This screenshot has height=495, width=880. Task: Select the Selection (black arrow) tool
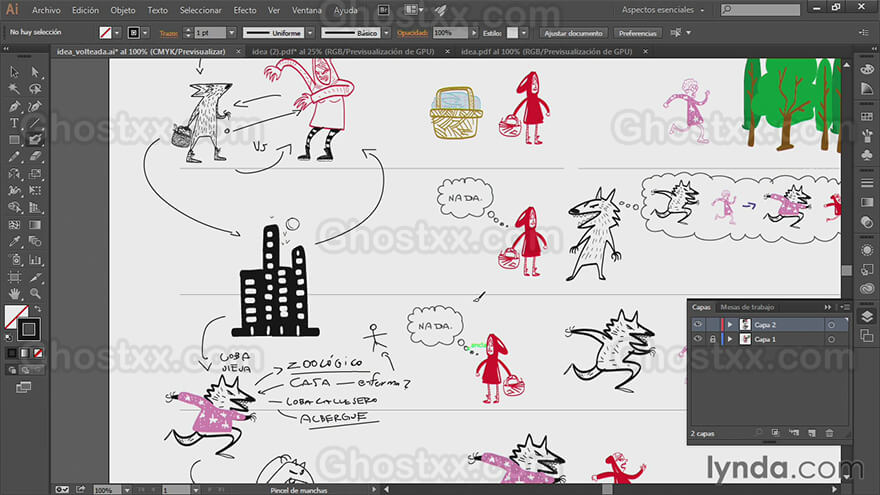coord(14,72)
